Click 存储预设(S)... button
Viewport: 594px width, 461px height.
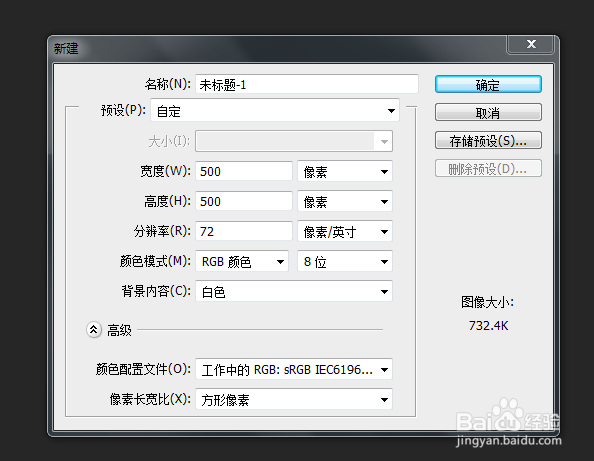[488, 141]
